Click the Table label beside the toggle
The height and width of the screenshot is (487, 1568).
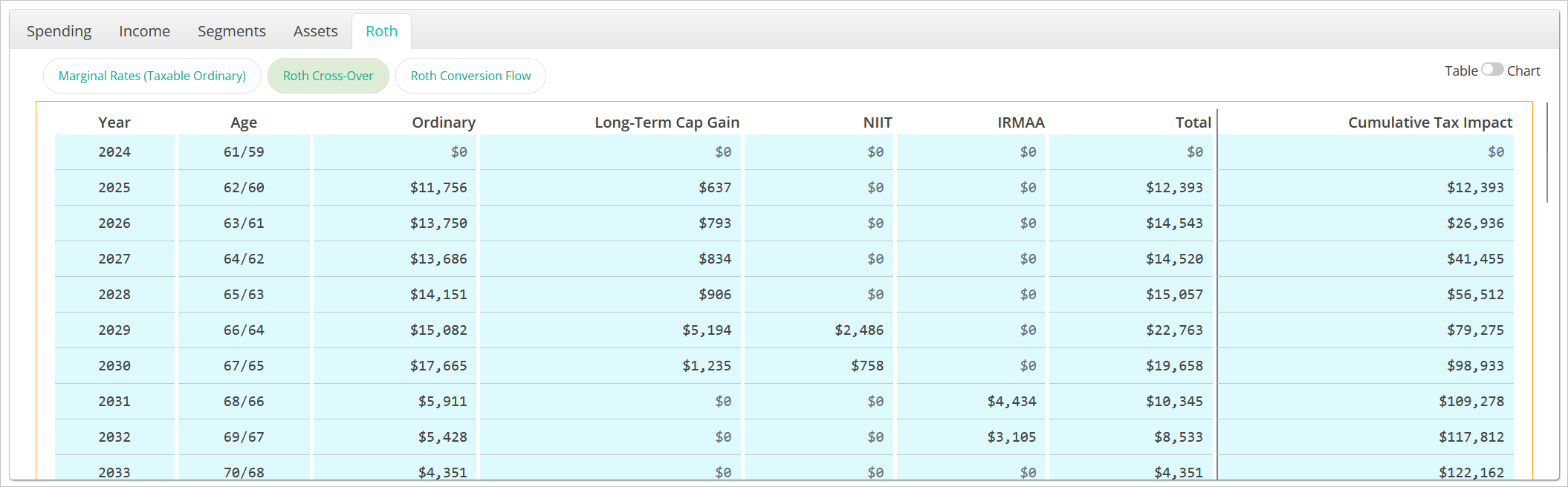click(1460, 71)
